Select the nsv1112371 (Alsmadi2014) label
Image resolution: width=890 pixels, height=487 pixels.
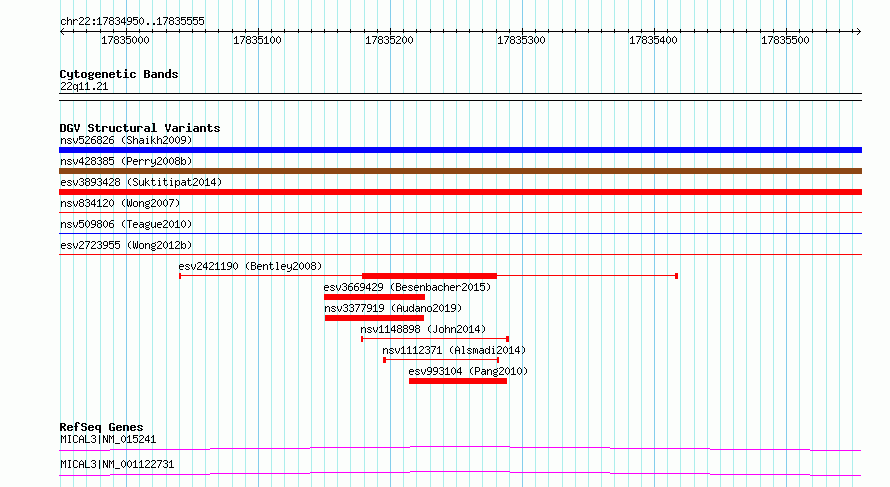(454, 350)
